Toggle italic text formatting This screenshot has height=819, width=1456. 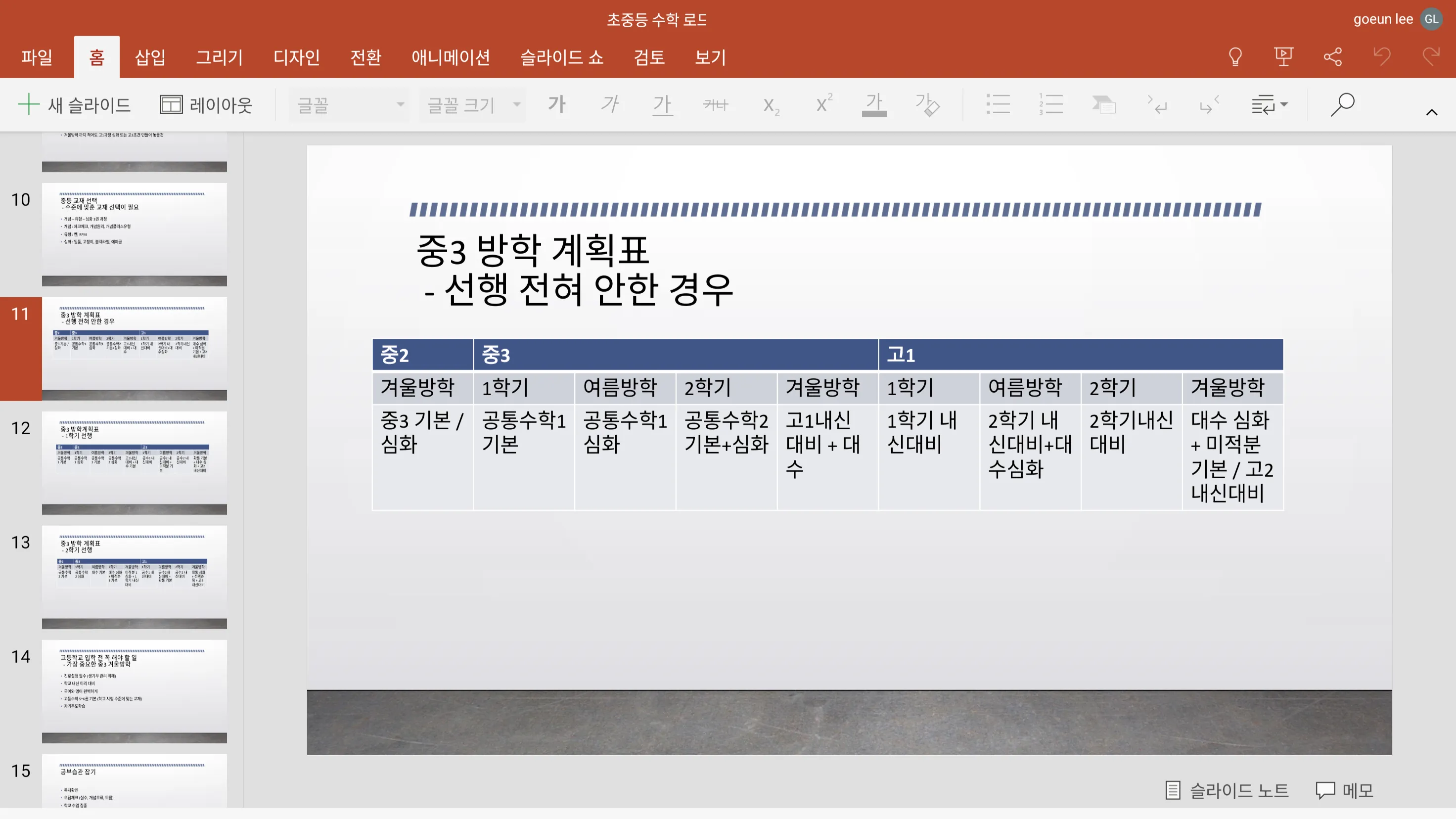click(x=610, y=104)
